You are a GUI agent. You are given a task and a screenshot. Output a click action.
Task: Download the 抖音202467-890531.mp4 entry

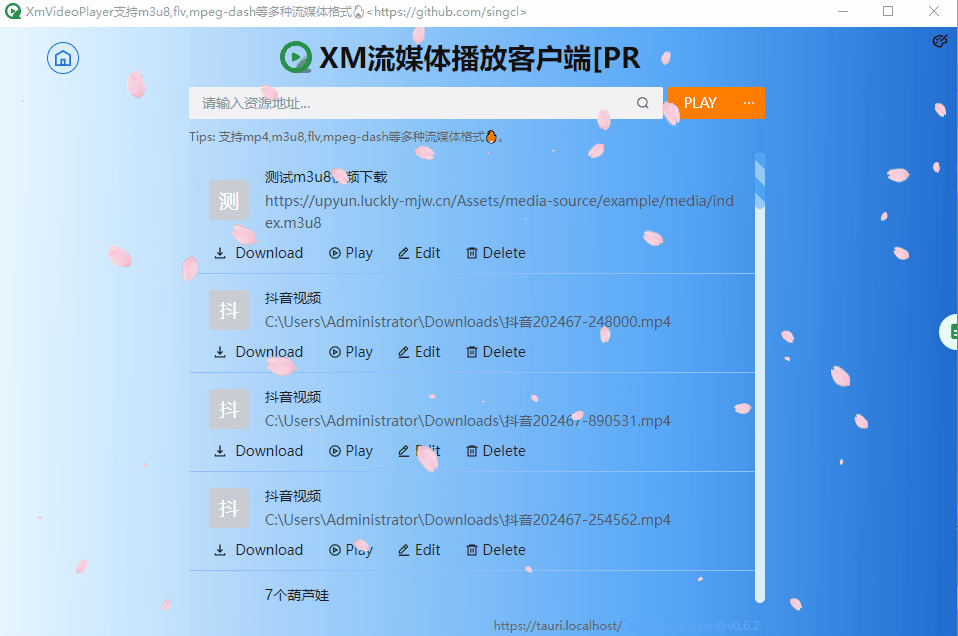pos(258,451)
